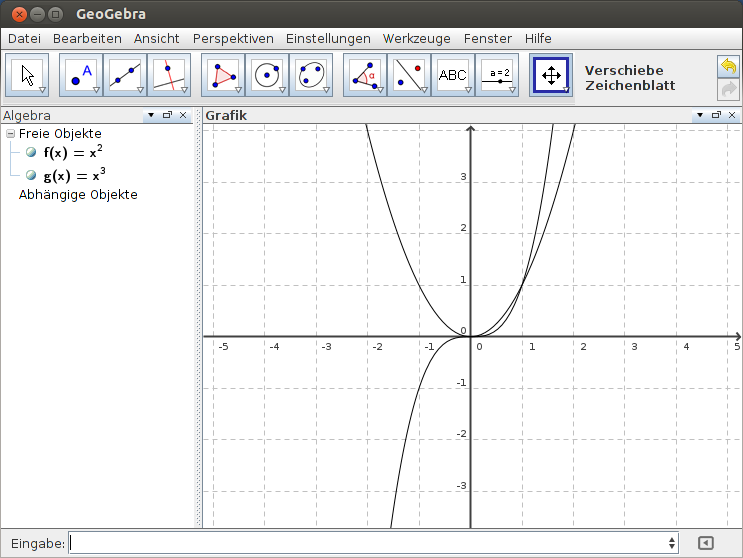
Task: Select the Slider a=2 tool
Action: 498,75
